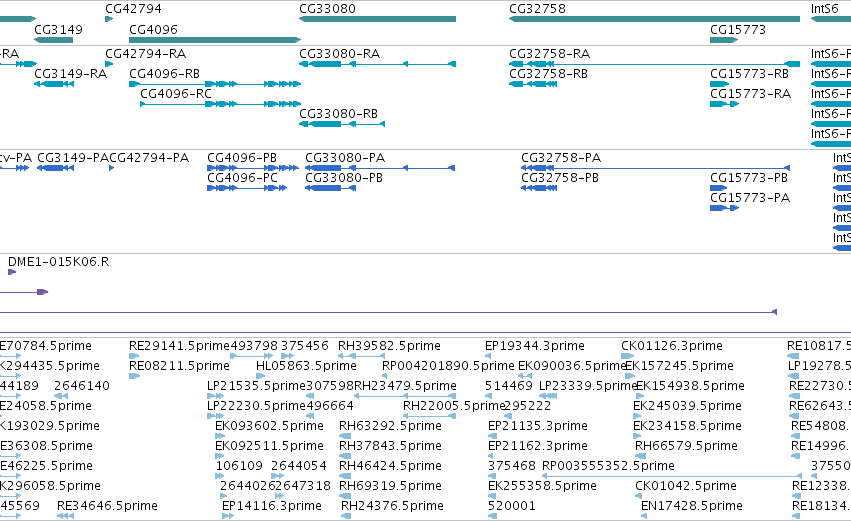Click EST RP004201890.5prime
Screen dimensions: 851x521
tap(448, 366)
